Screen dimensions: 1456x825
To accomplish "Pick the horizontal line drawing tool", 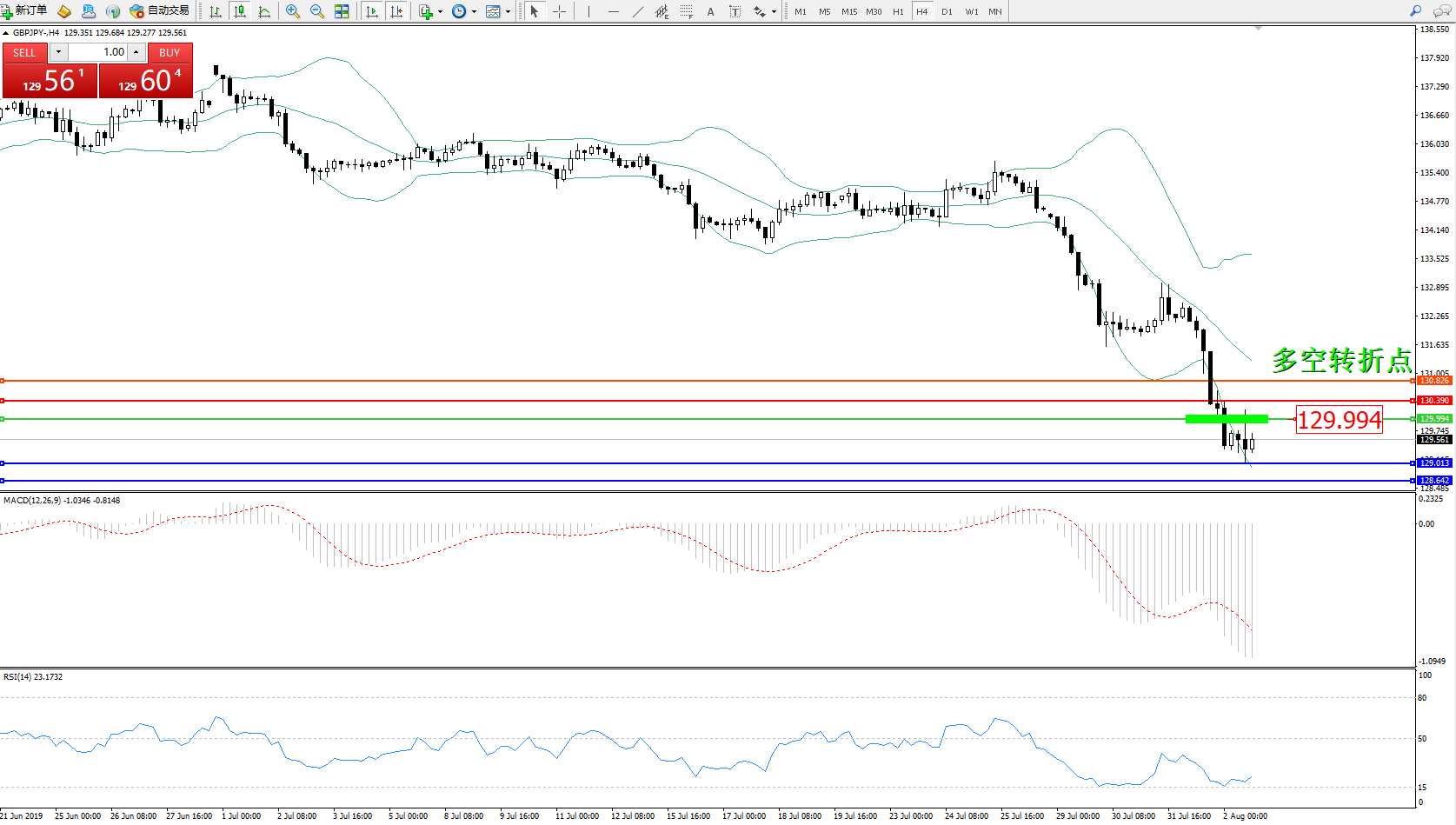I will [x=614, y=11].
